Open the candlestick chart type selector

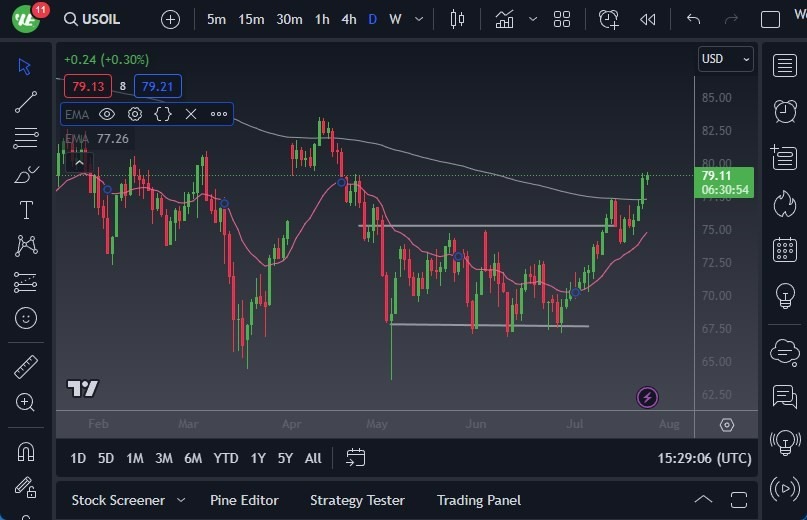pos(458,19)
